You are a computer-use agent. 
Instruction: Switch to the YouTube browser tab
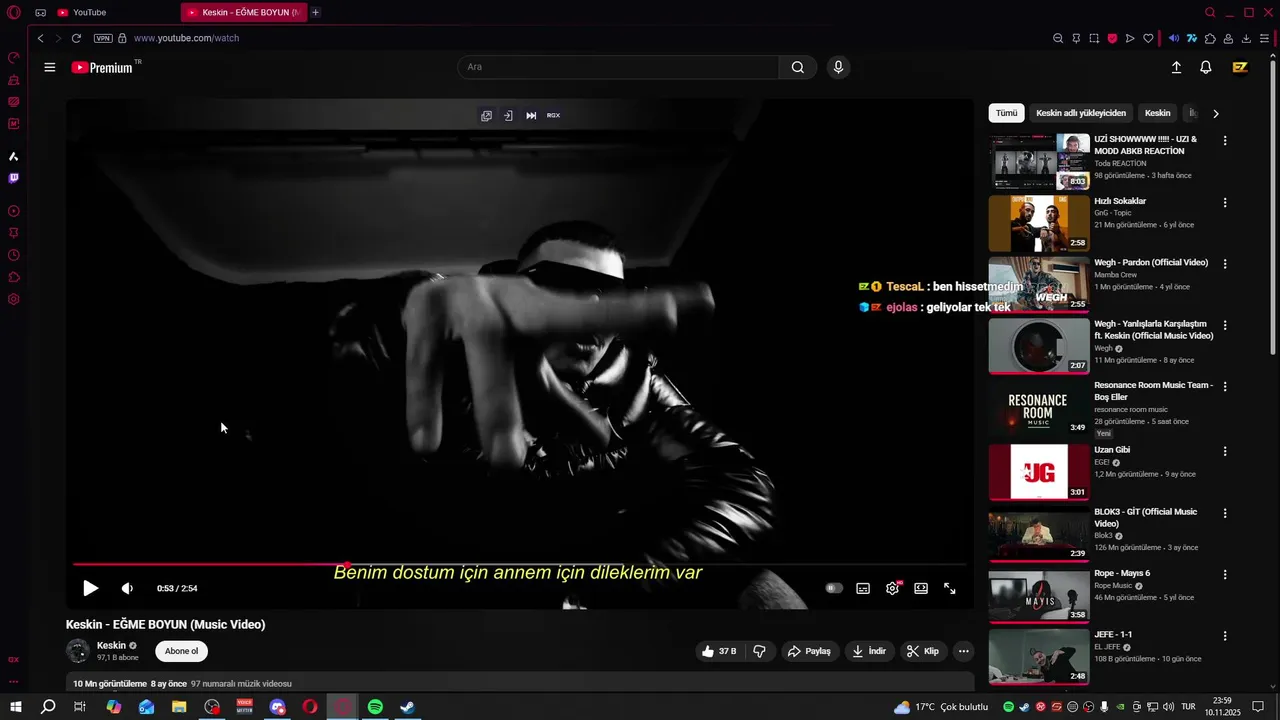point(90,12)
